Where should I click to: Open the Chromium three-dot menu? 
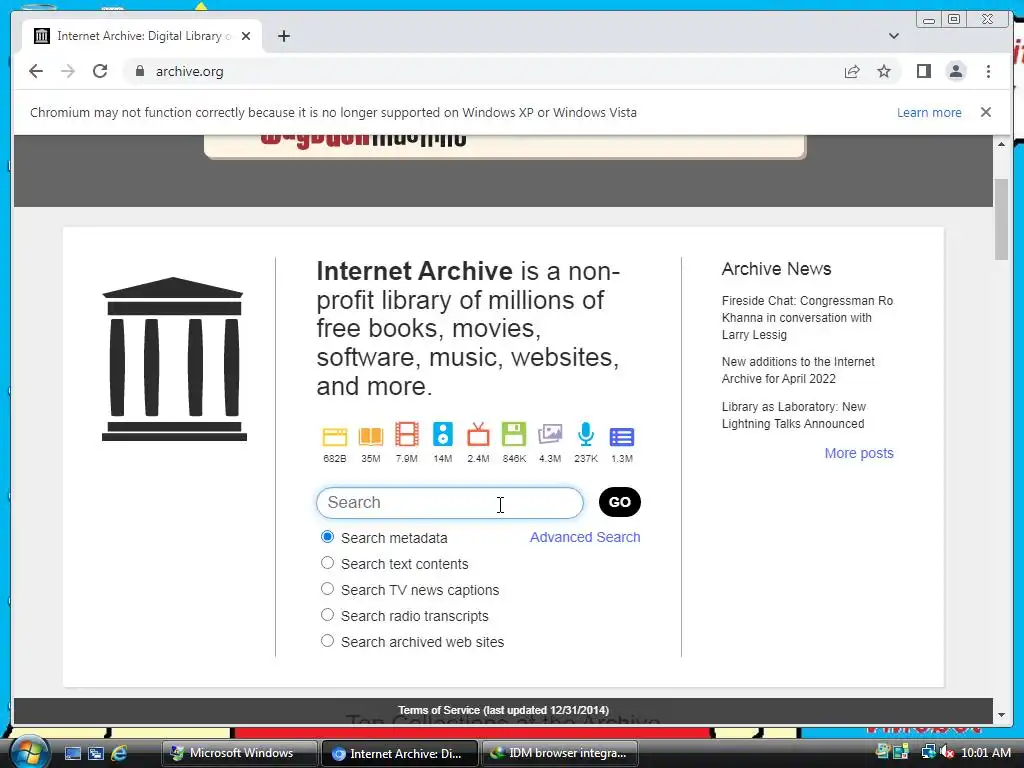pyautogui.click(x=988, y=71)
